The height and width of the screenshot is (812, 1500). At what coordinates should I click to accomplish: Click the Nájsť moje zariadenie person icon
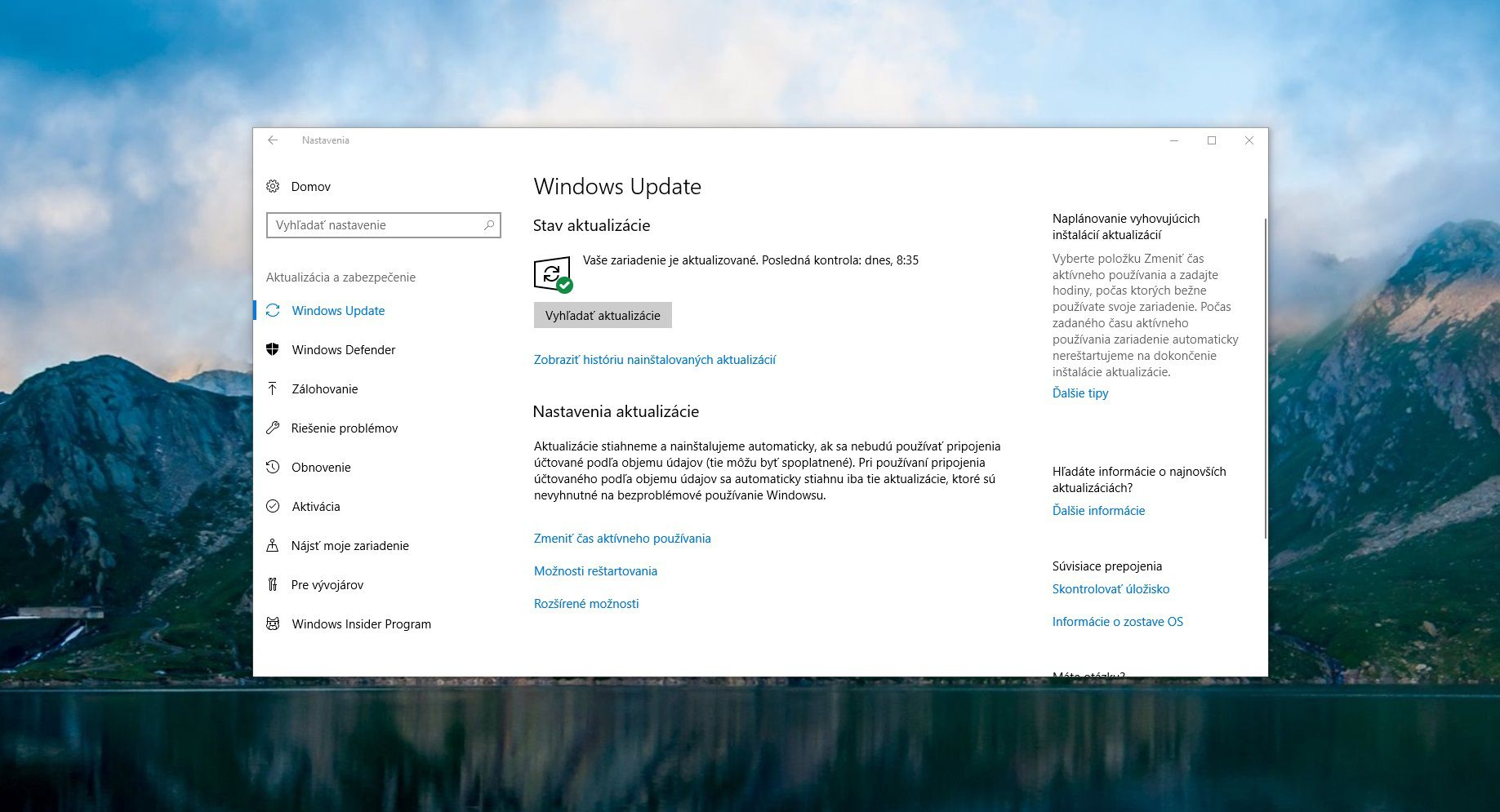(x=273, y=545)
